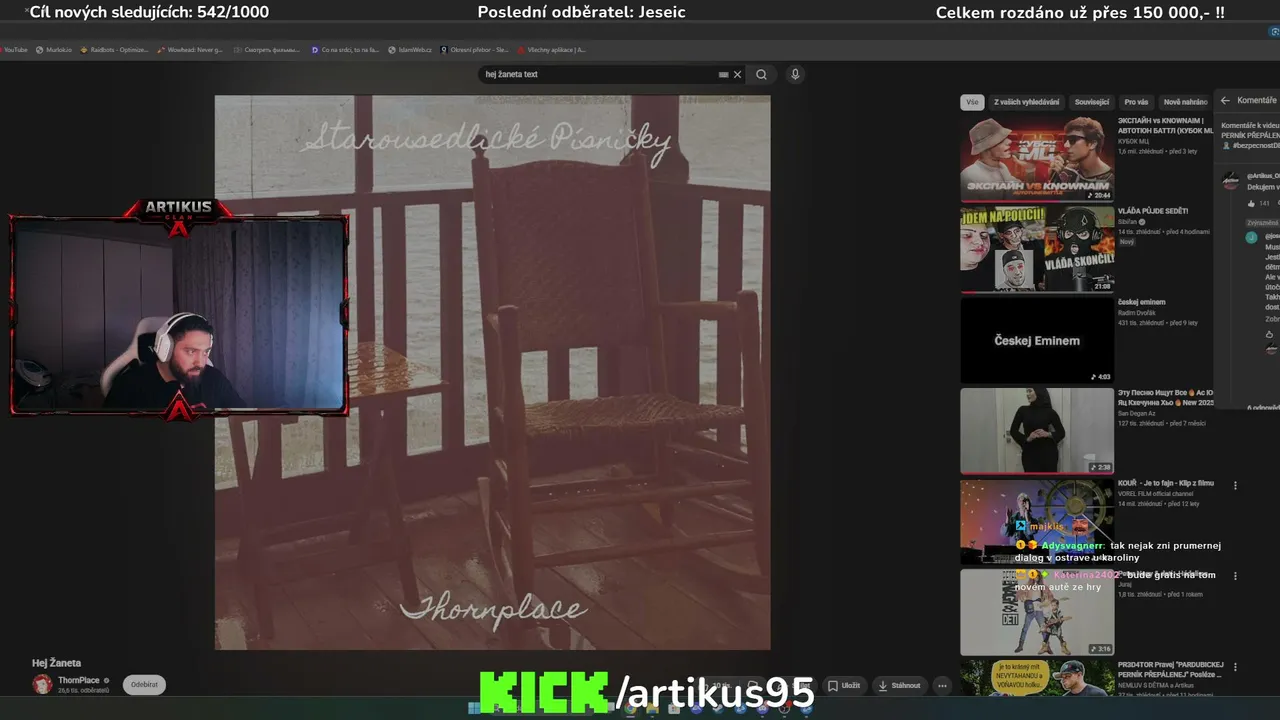Open the ЭКСПАЙН vs KNOWNAIM video thumbnail
The image size is (1280, 720).
pyautogui.click(x=1037, y=159)
